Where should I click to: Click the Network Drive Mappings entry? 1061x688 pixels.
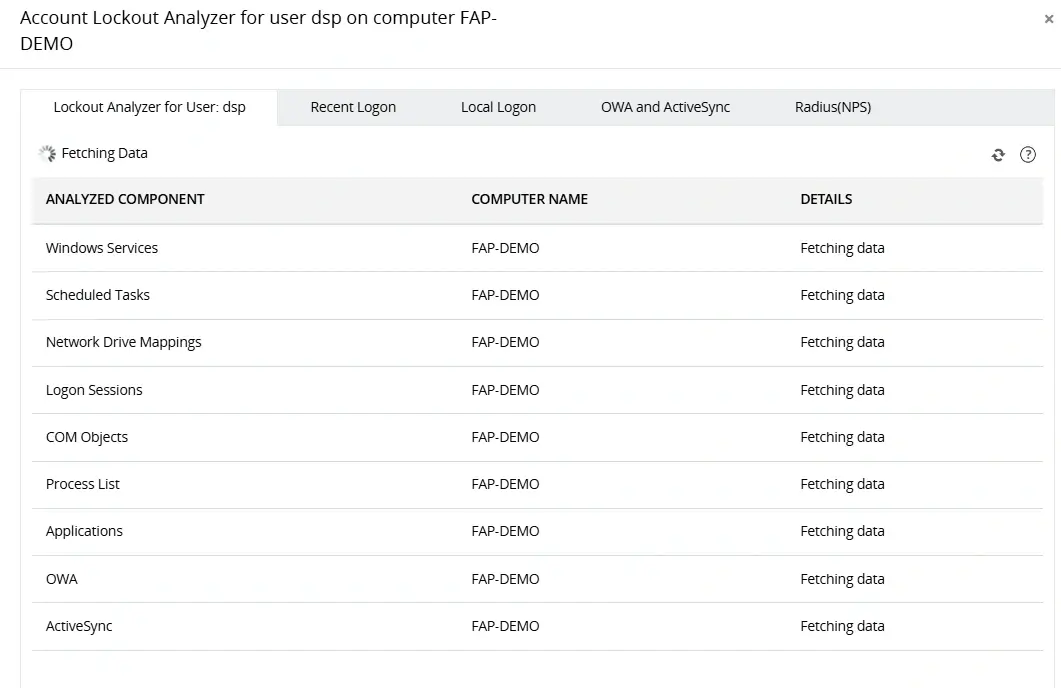pos(124,342)
